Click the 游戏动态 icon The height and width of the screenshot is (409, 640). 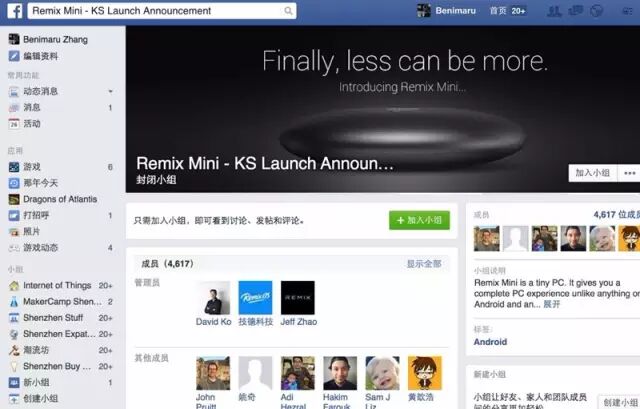point(14,248)
